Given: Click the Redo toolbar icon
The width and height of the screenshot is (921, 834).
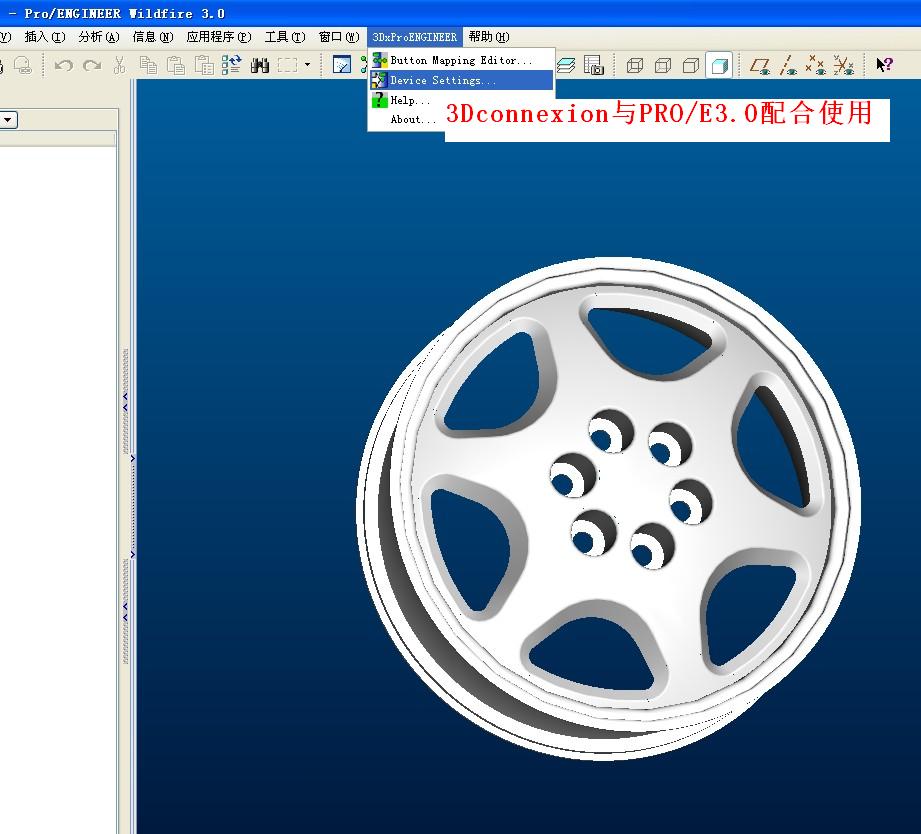Looking at the screenshot, I should coord(92,65).
